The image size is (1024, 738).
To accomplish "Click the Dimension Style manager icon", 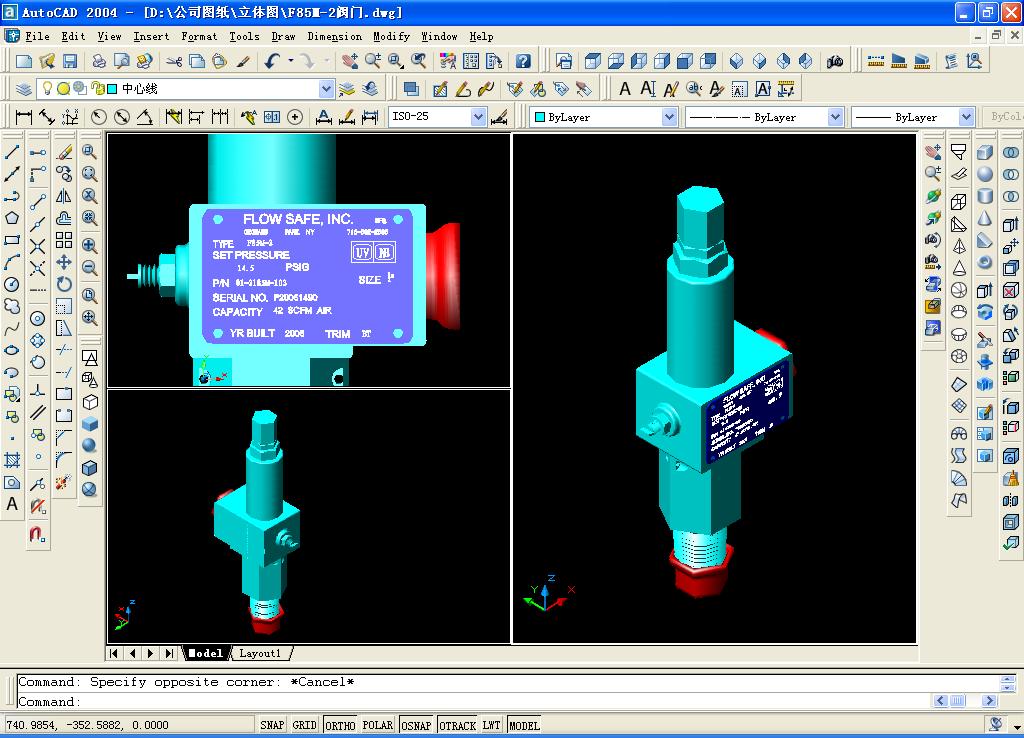I will pyautogui.click(x=499, y=117).
